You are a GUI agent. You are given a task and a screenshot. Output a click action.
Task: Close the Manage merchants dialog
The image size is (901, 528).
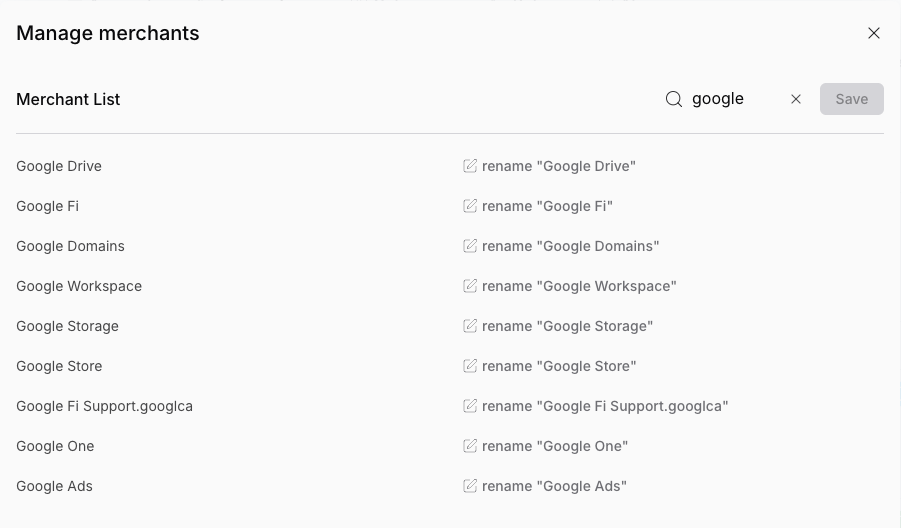click(874, 33)
